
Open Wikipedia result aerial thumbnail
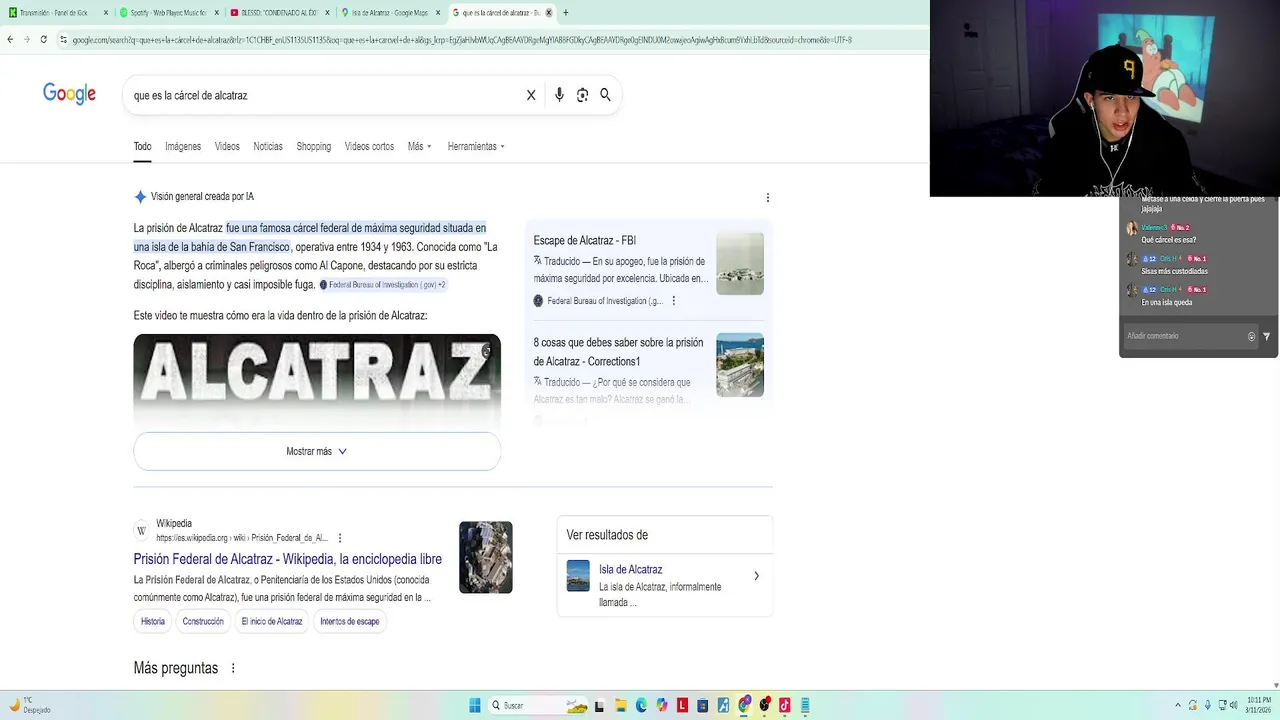point(486,557)
